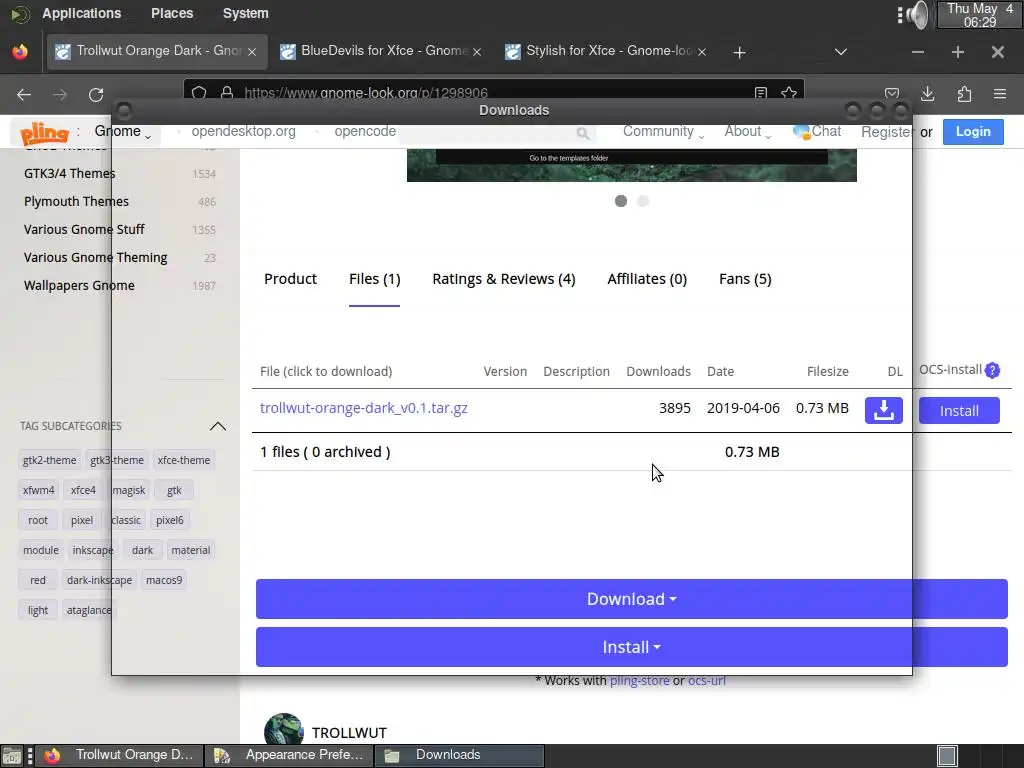Viewport: 1024px width, 768px height.
Task: Open the Affiliates (0) tab
Action: tap(647, 280)
